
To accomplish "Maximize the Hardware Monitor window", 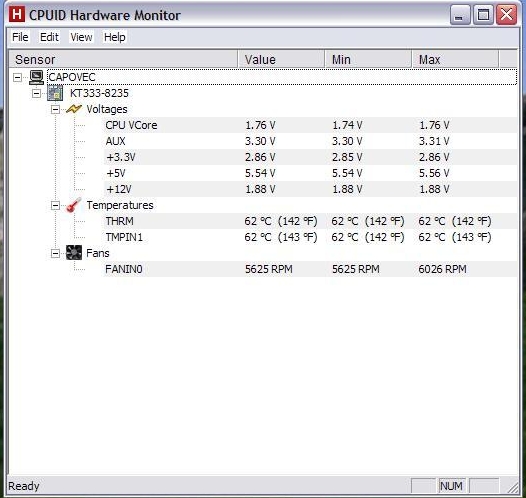I will pyautogui.click(x=483, y=15).
